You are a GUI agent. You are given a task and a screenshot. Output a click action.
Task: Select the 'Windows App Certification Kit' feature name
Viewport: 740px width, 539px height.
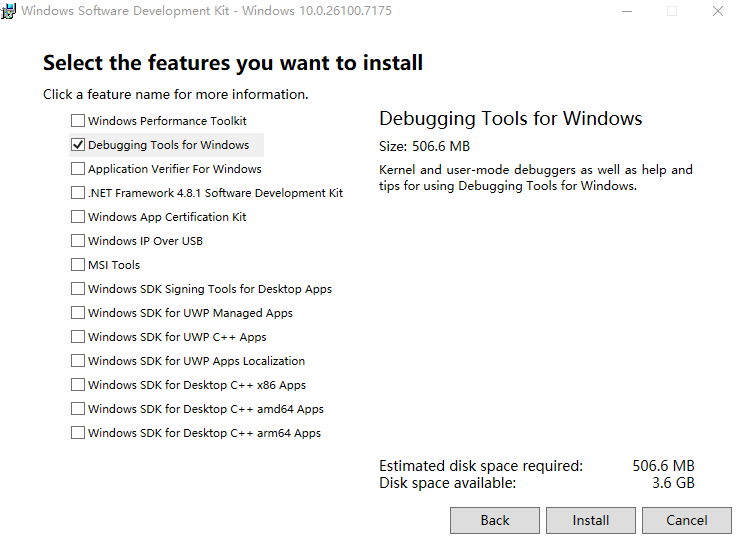click(167, 217)
